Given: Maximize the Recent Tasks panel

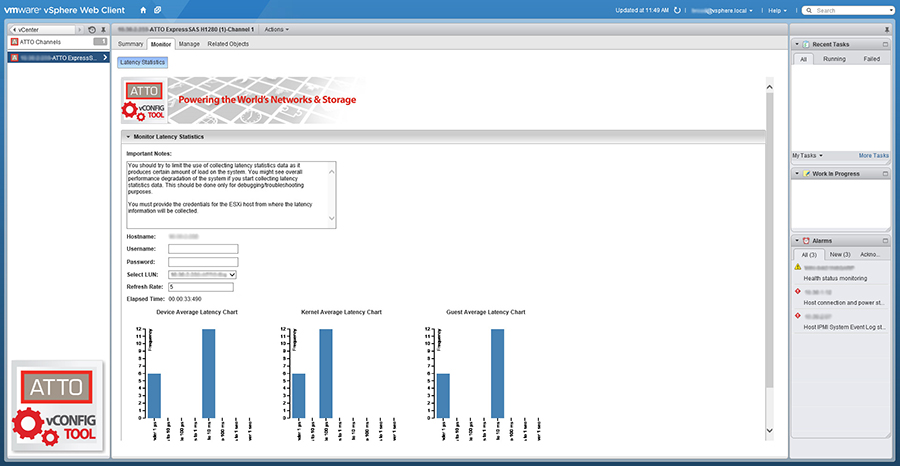Looking at the screenshot, I should click(885, 44).
